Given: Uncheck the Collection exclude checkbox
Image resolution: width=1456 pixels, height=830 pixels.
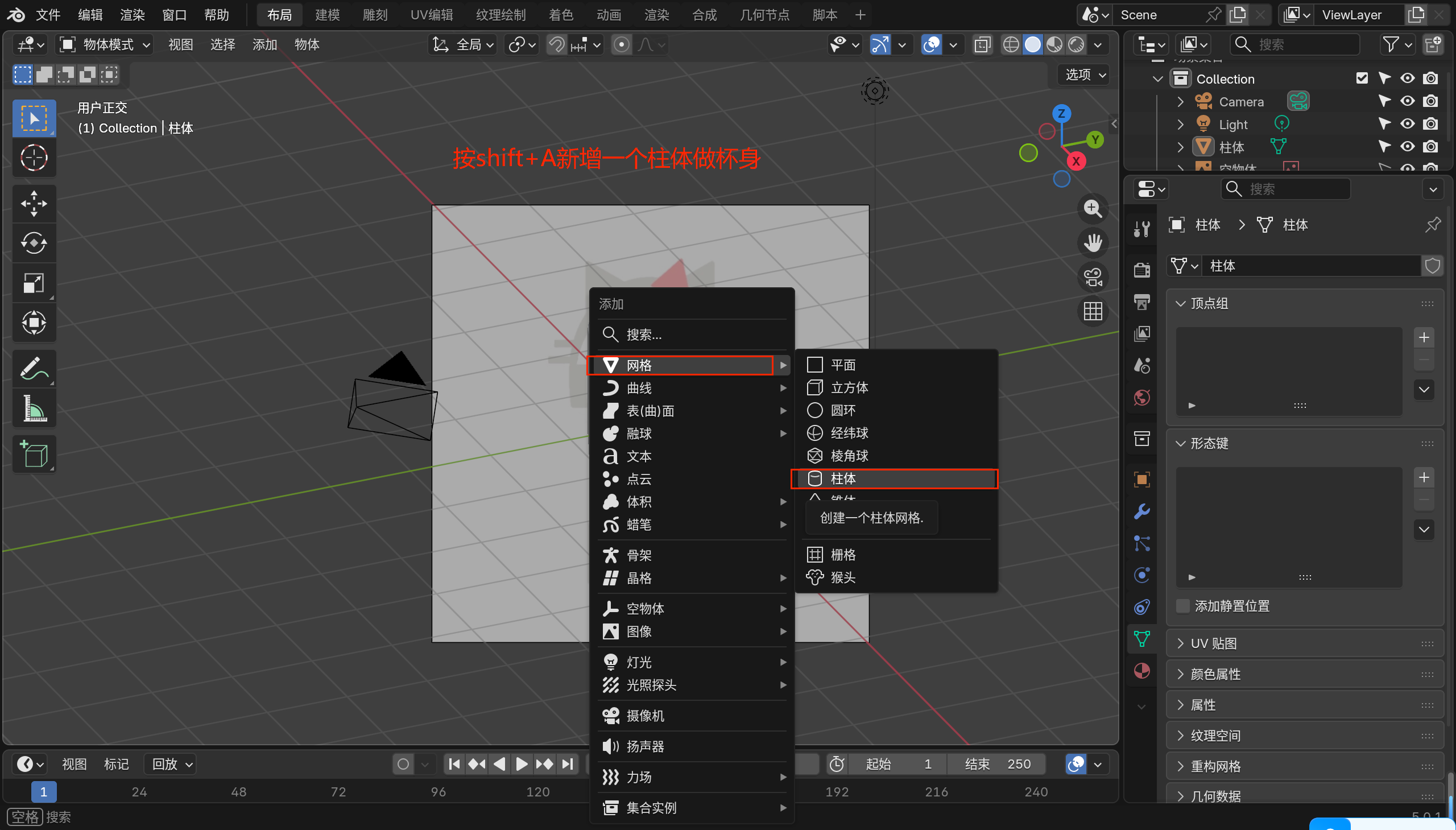Looking at the screenshot, I should [1362, 79].
